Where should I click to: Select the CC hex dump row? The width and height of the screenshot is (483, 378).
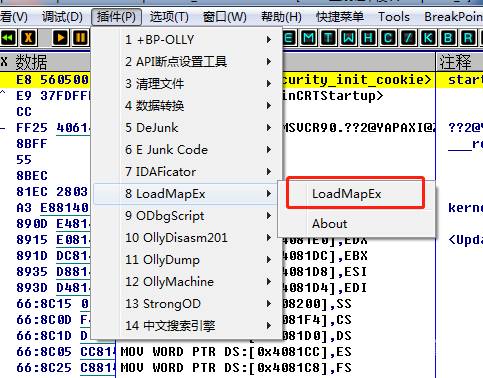24,112
